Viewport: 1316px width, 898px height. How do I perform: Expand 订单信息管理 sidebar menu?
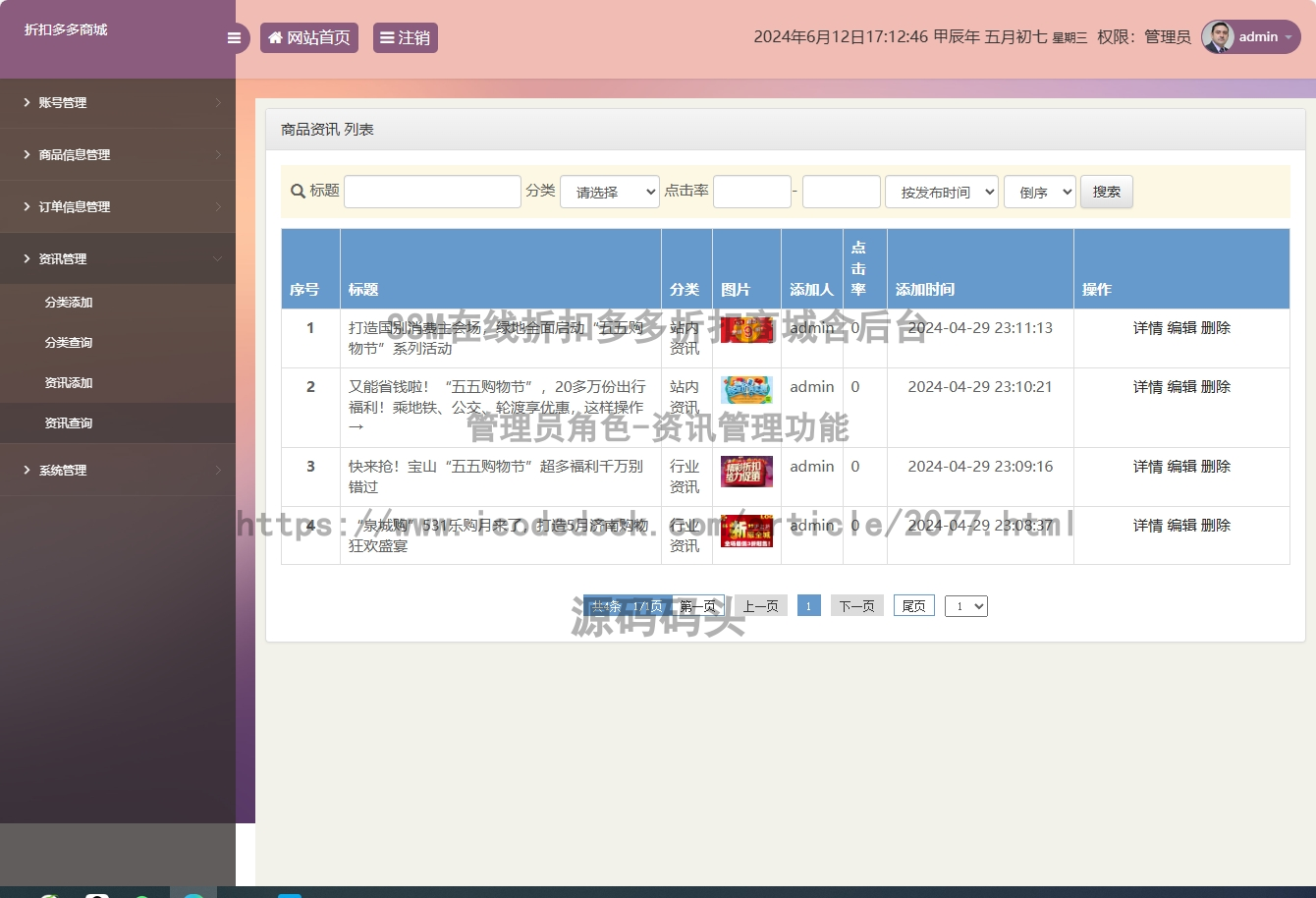[118, 206]
